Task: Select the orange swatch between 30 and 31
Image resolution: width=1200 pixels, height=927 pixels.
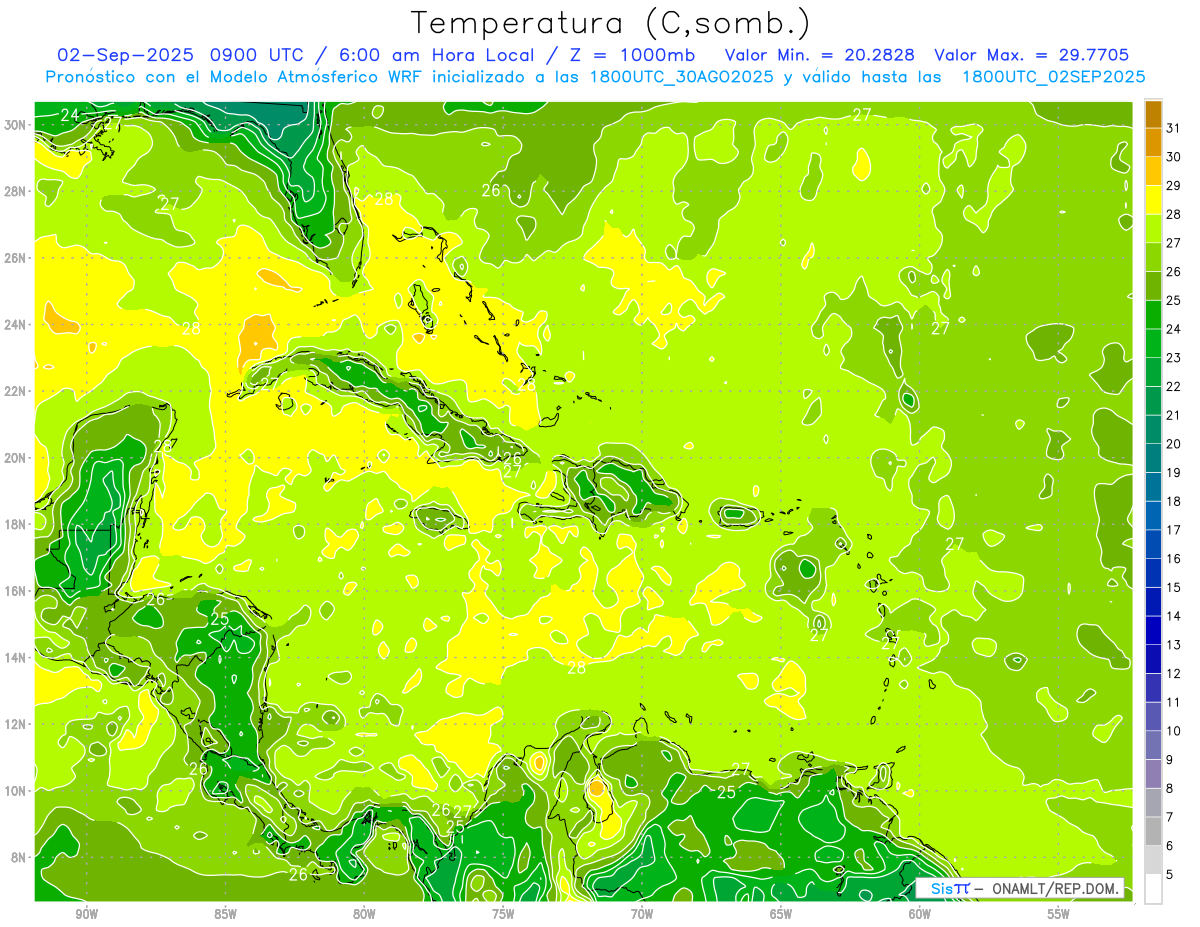Action: point(1153,143)
